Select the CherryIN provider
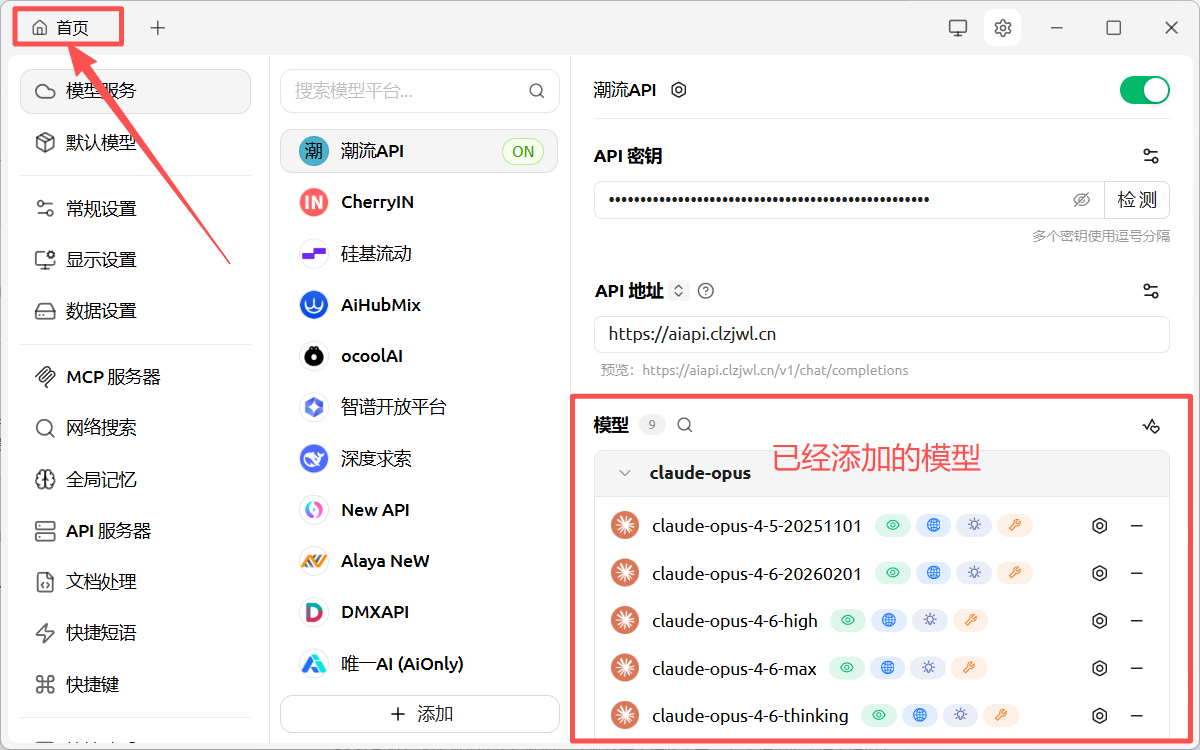The height and width of the screenshot is (750, 1200). click(377, 202)
